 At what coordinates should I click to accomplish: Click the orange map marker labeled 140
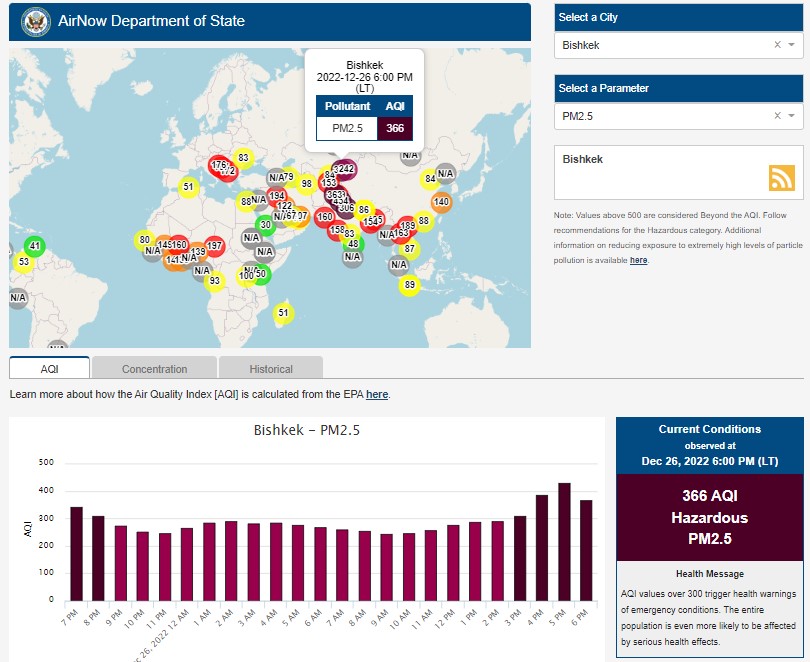click(441, 202)
